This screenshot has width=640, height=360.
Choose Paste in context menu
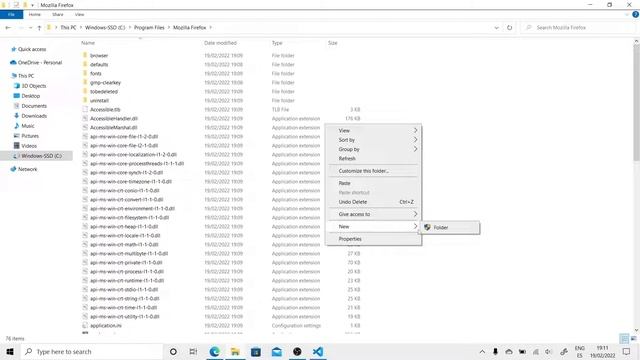tap(373, 183)
